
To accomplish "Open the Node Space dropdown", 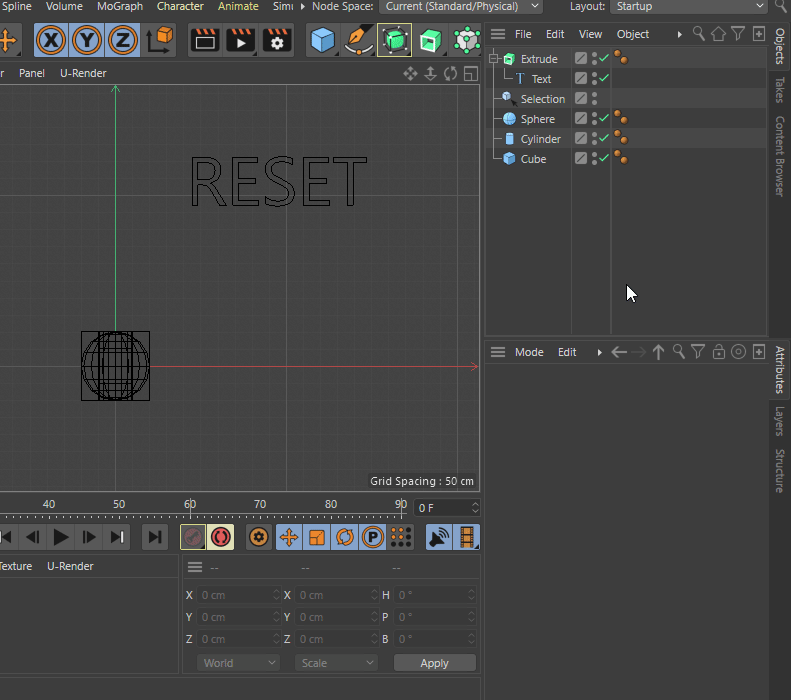I will click(461, 7).
